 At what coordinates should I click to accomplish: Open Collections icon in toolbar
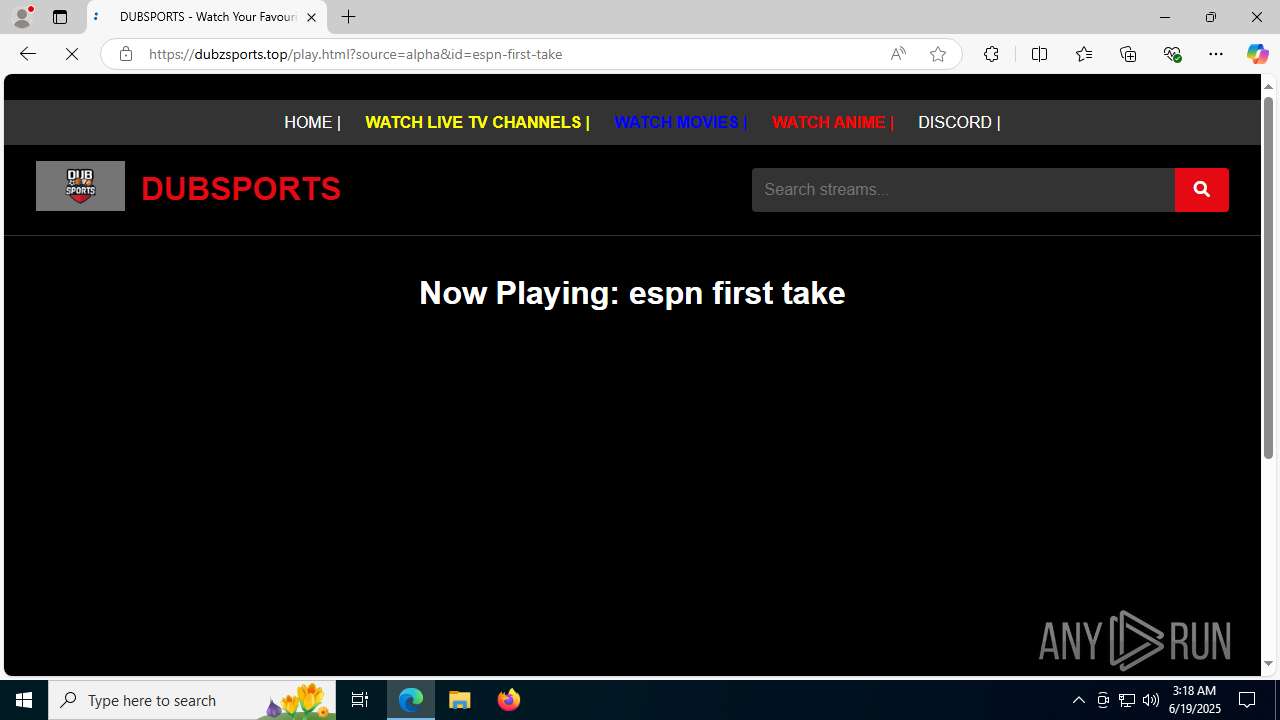click(x=1128, y=54)
